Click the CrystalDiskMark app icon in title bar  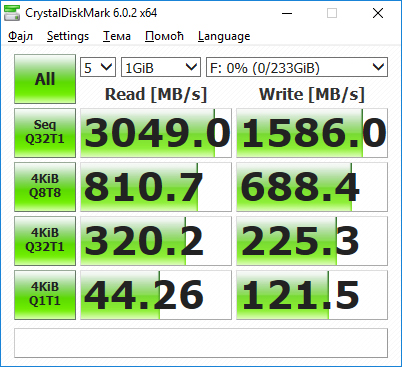tap(12, 13)
